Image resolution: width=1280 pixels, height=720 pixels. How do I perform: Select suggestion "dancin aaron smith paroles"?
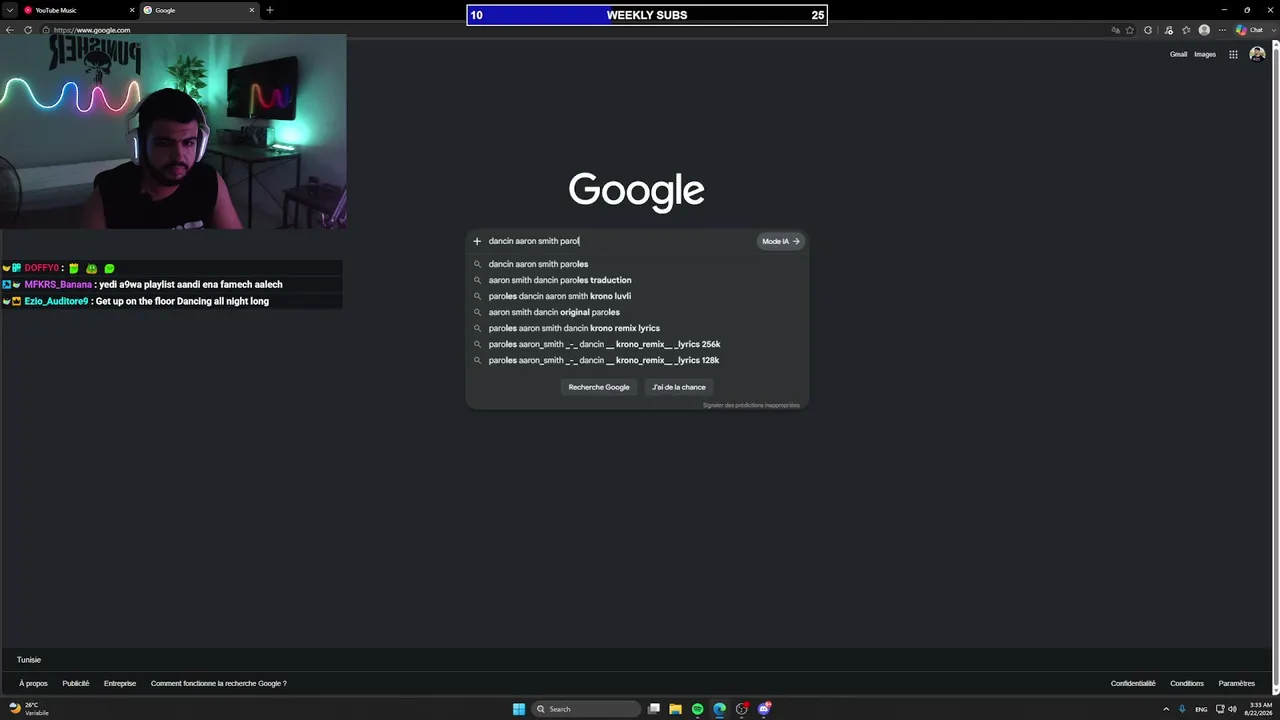tap(637, 264)
